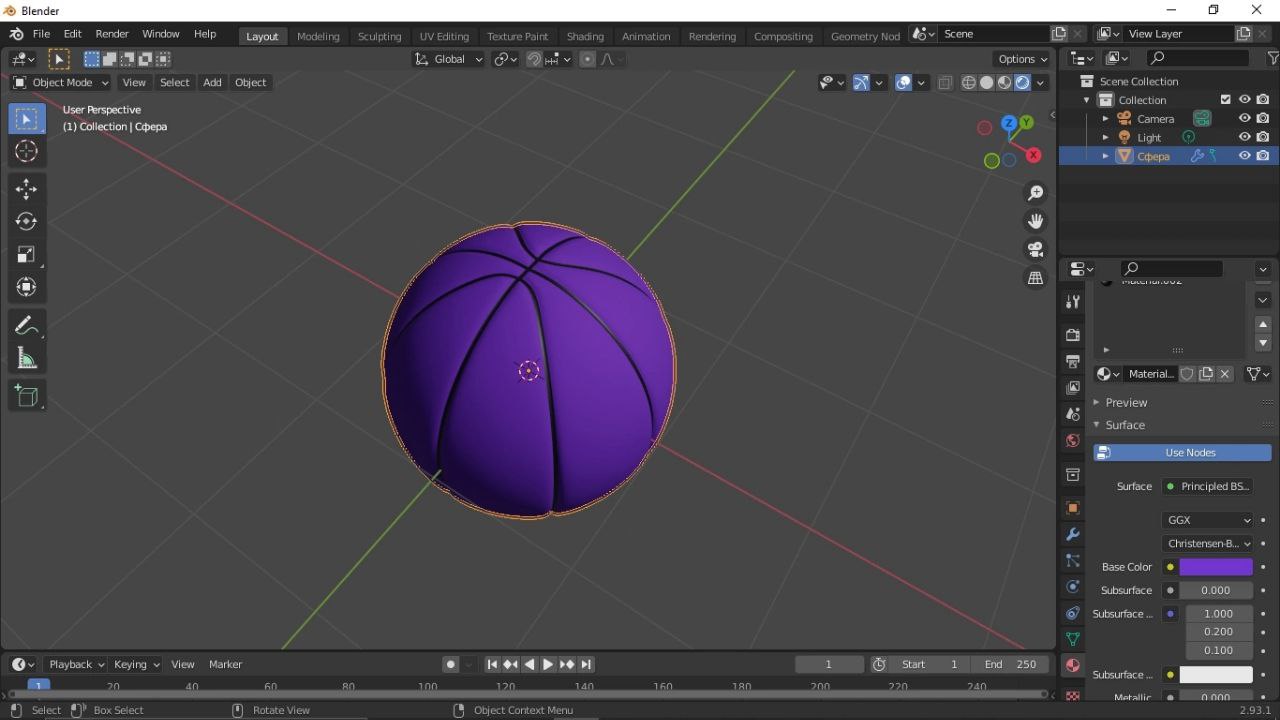Expand the Camera tree item
Image resolution: width=1280 pixels, height=720 pixels.
(1105, 118)
